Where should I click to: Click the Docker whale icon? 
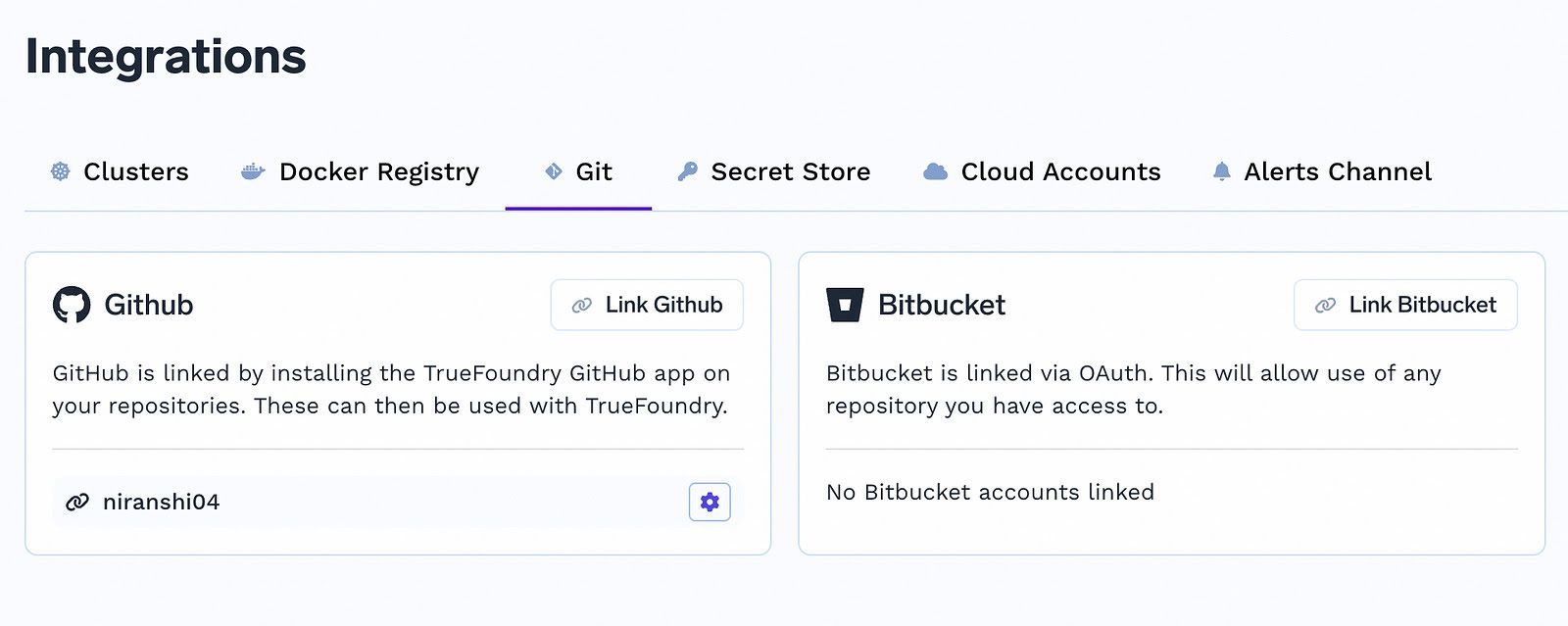tap(253, 171)
